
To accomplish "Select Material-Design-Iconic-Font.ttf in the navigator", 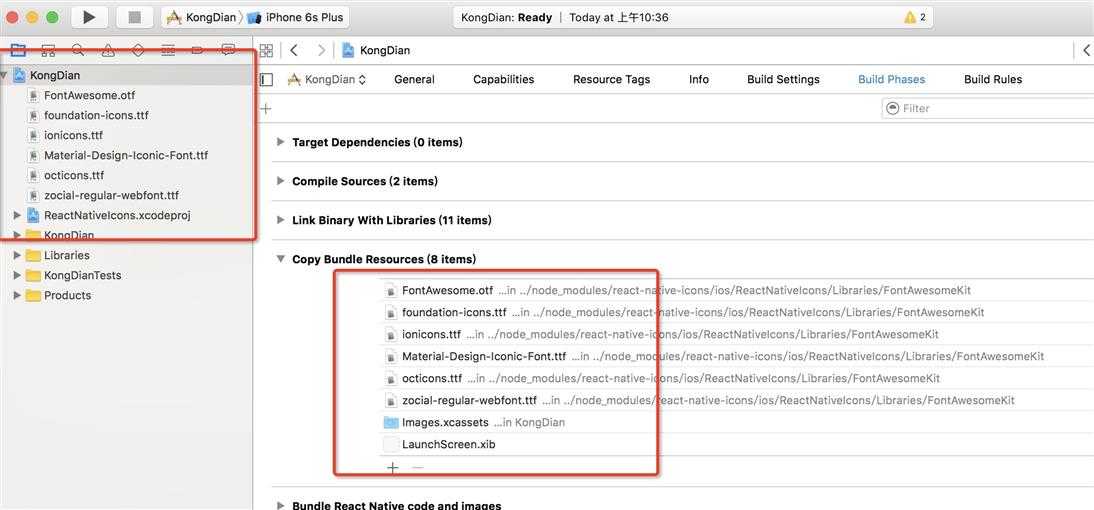I will point(126,156).
